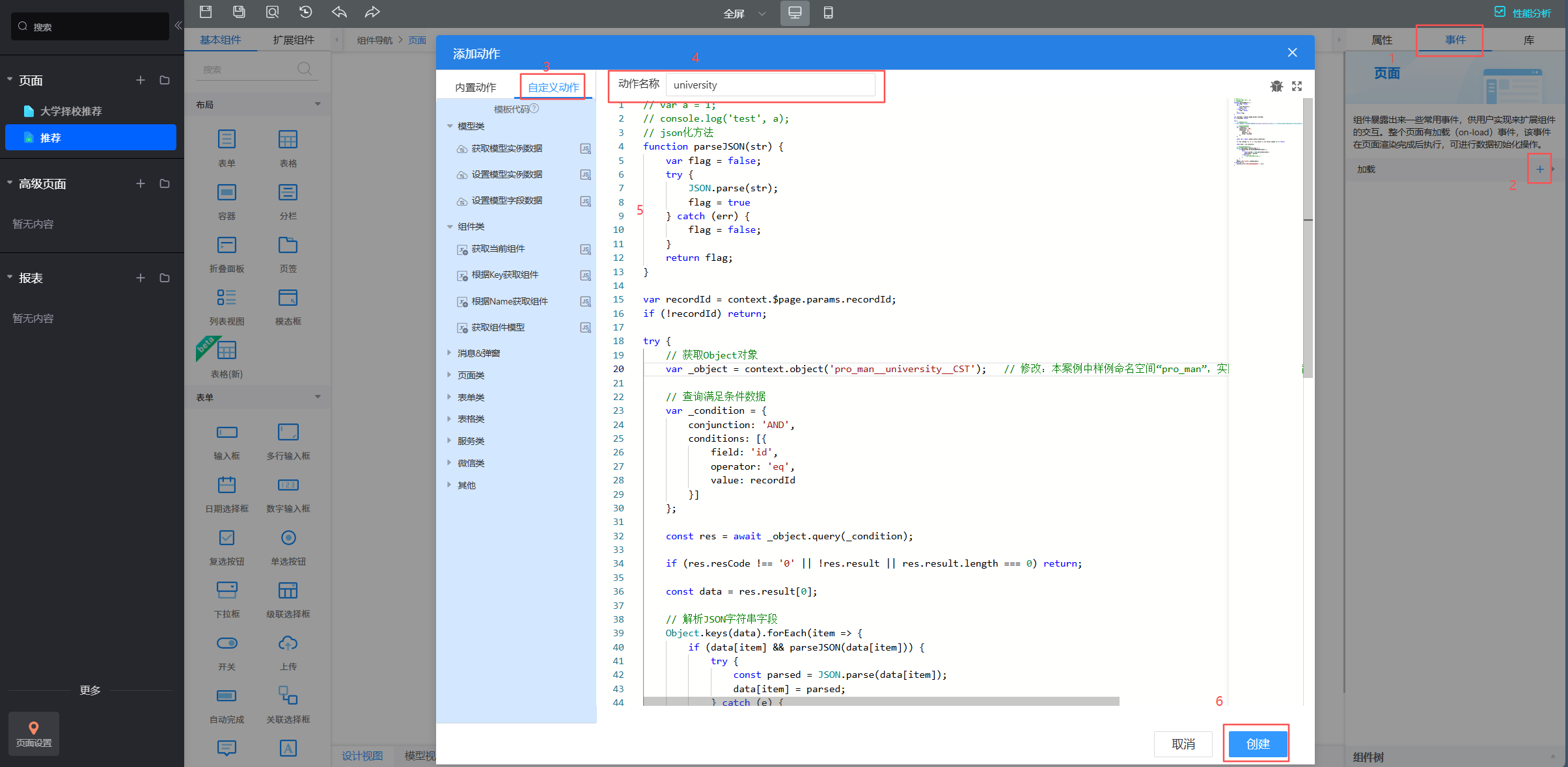Click the save icon in top toolbar
This screenshot has width=1568, height=767.
(x=206, y=12)
